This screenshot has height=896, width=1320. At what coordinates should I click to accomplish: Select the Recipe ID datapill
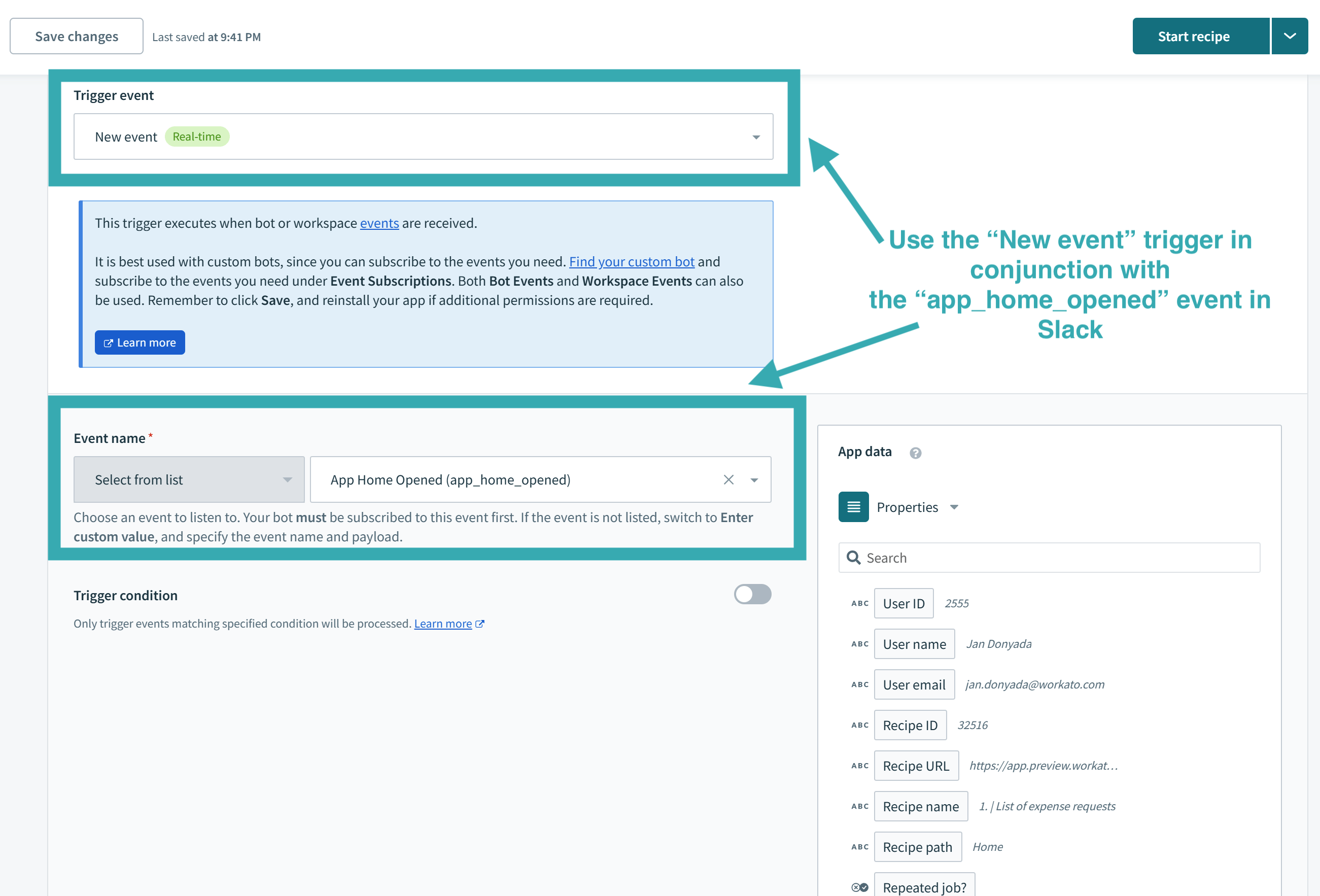pyautogui.click(x=911, y=726)
